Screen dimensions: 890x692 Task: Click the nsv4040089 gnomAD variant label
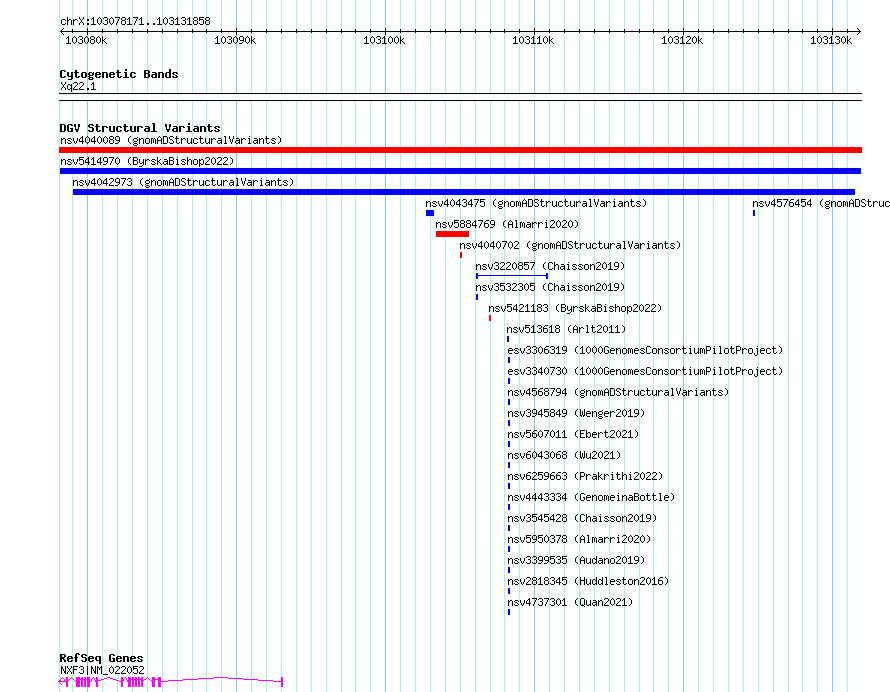[171, 140]
